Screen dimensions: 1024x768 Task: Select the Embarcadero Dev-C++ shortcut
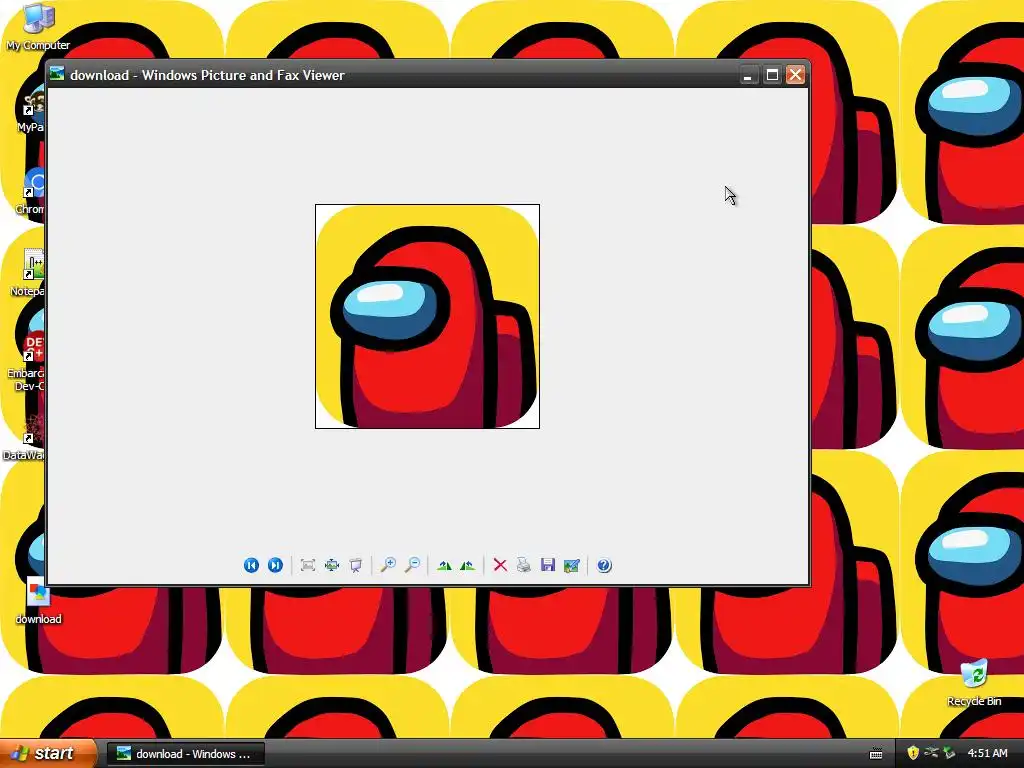point(26,361)
